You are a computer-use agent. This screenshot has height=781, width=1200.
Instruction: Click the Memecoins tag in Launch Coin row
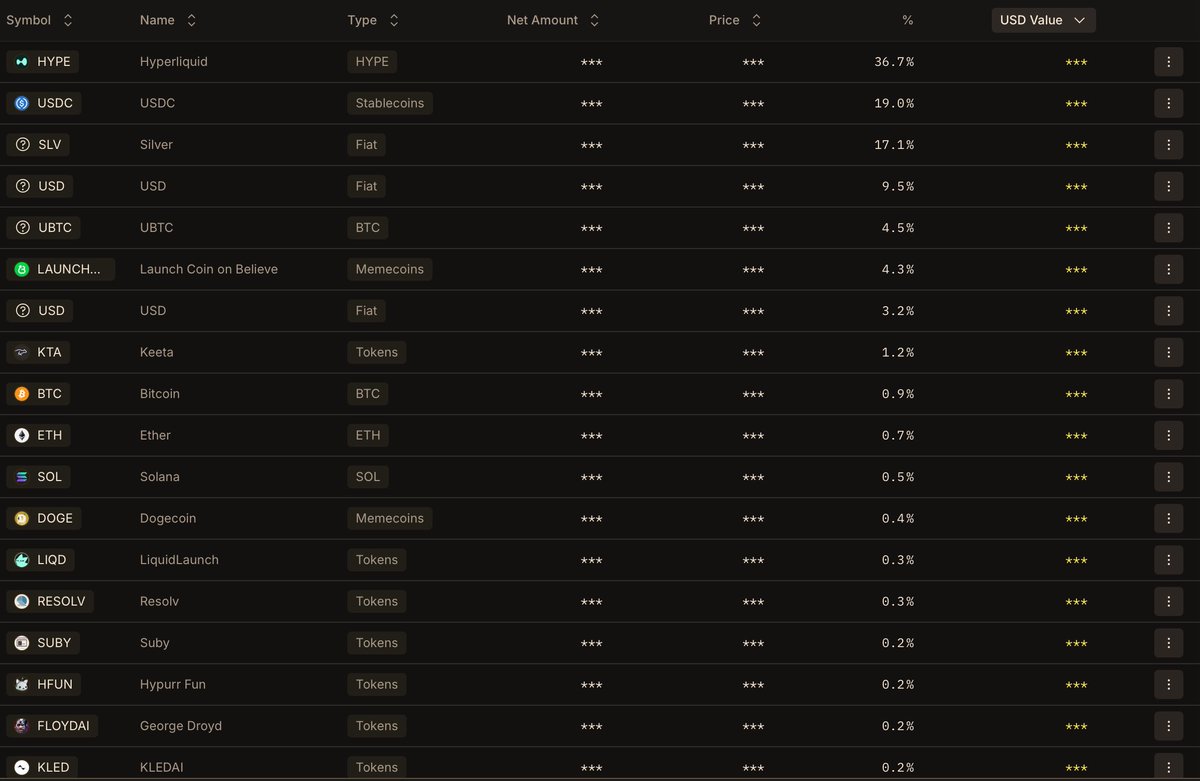pos(390,269)
